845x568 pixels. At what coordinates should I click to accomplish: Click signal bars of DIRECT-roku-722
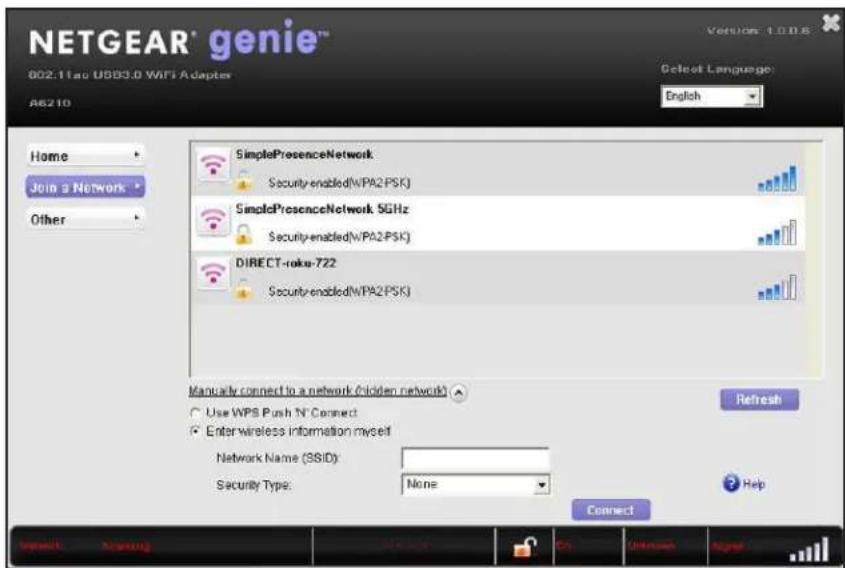coord(777,287)
